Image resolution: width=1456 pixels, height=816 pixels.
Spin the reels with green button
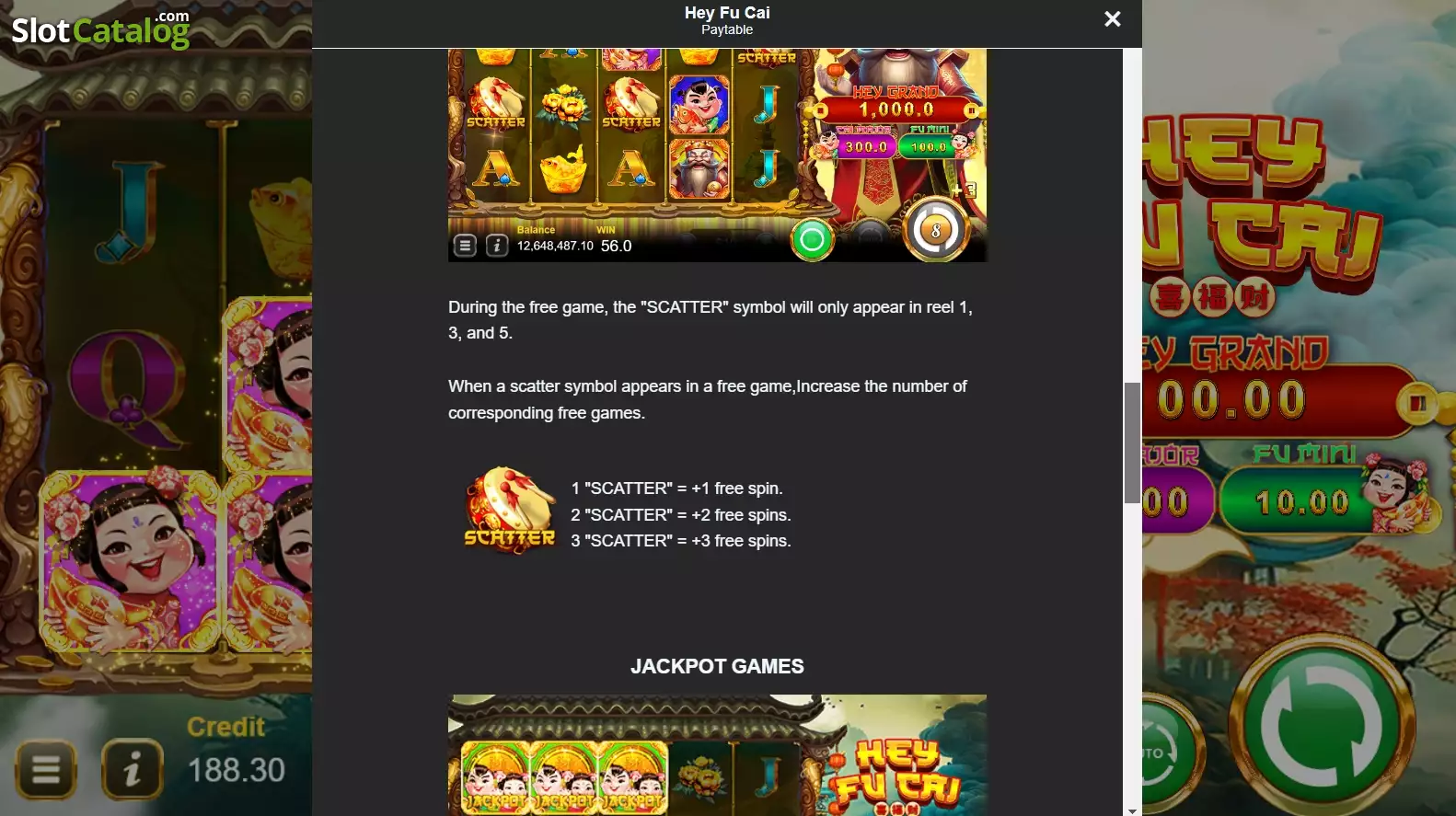(1322, 727)
